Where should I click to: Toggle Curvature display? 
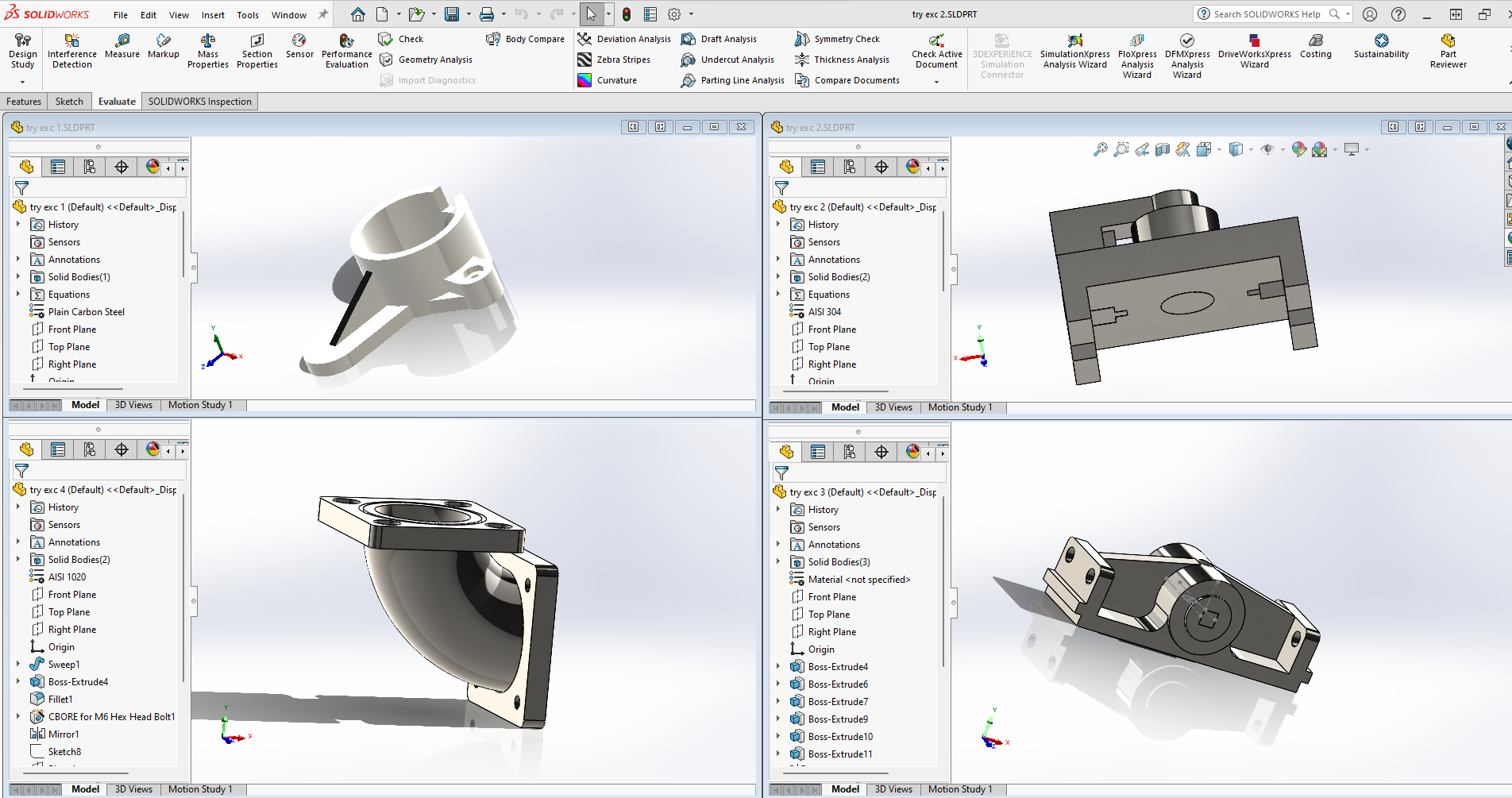607,80
